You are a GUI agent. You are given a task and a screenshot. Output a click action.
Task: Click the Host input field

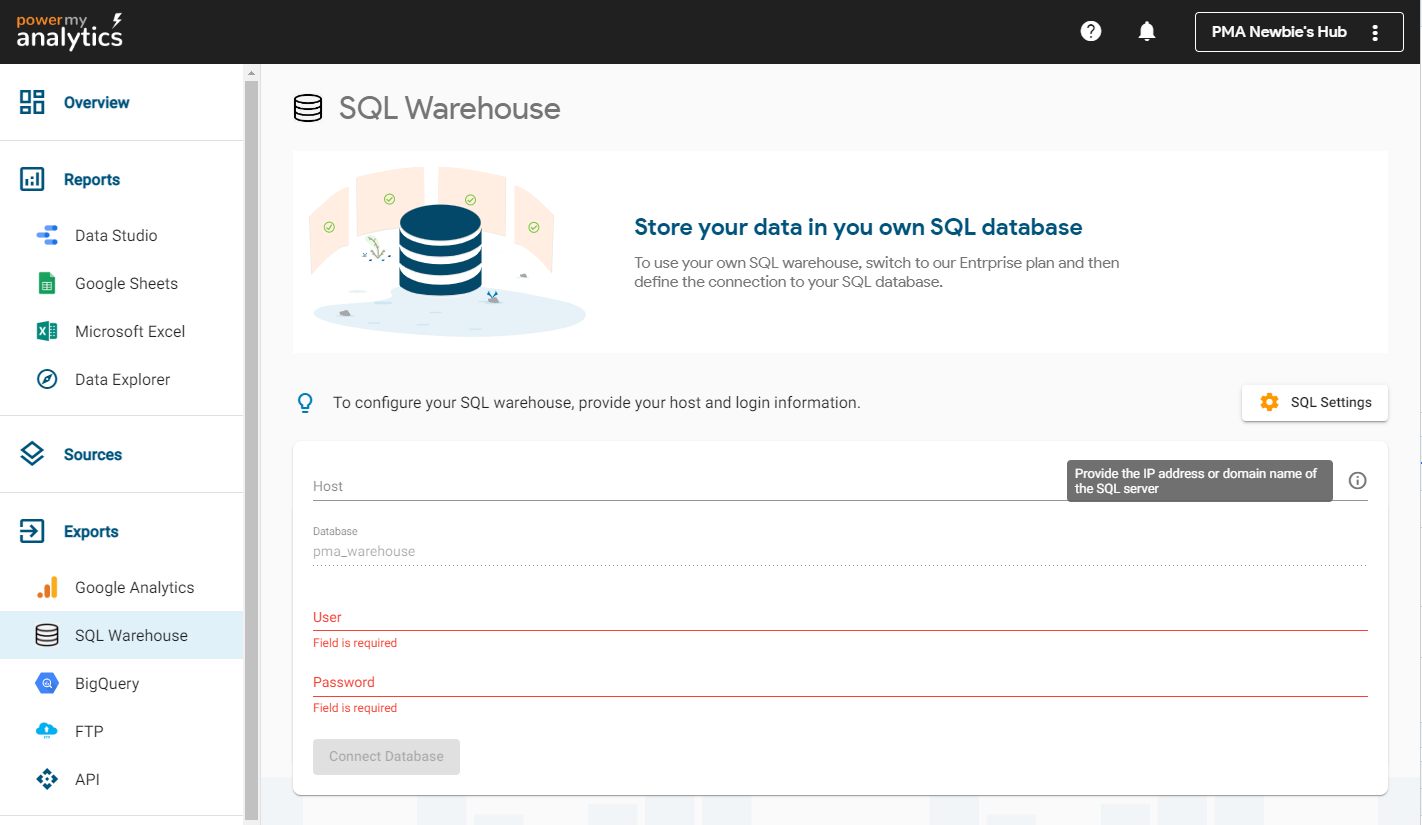(x=680, y=486)
